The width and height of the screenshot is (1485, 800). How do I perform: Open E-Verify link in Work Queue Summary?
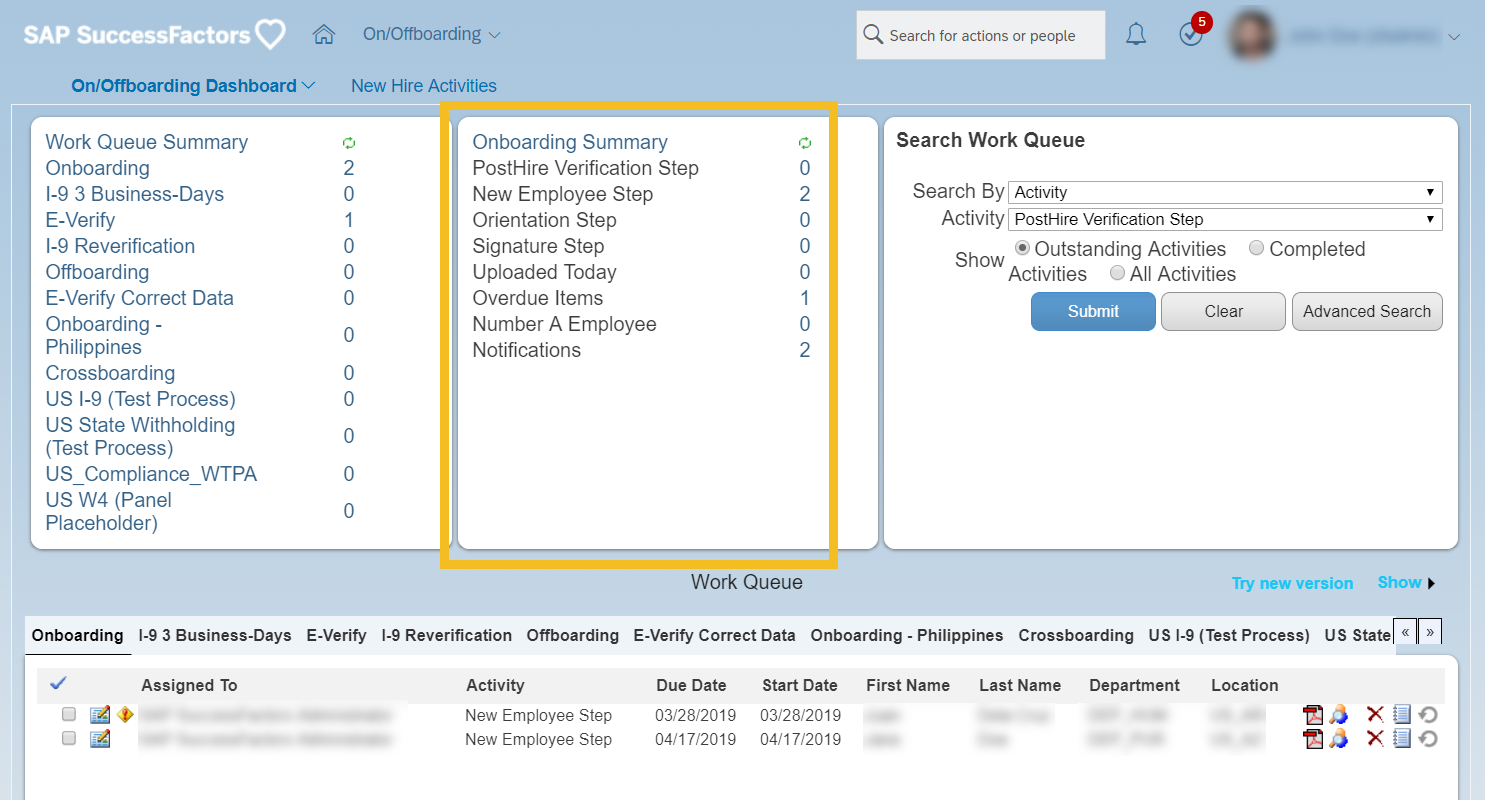80,220
